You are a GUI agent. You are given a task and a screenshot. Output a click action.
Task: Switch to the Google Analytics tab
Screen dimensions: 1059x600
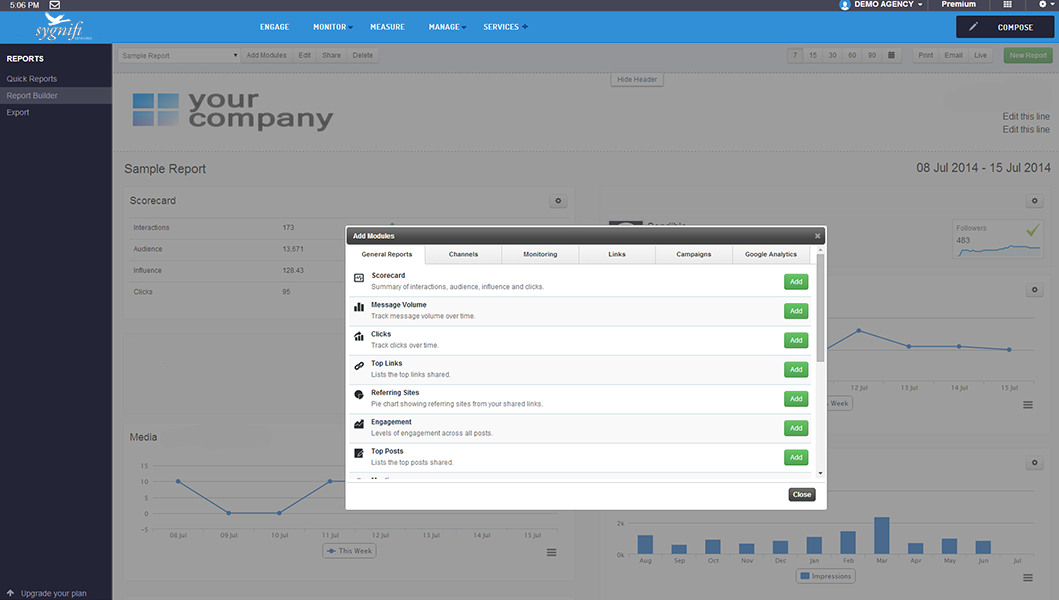click(x=770, y=254)
